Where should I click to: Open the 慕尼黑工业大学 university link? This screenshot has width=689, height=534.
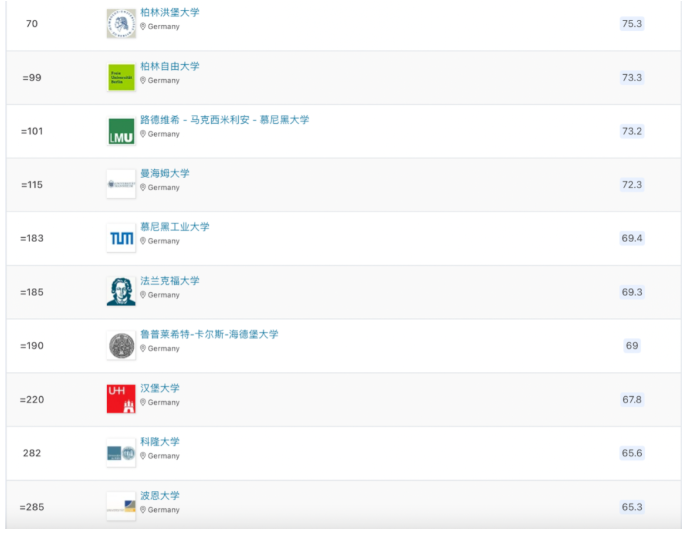click(175, 227)
